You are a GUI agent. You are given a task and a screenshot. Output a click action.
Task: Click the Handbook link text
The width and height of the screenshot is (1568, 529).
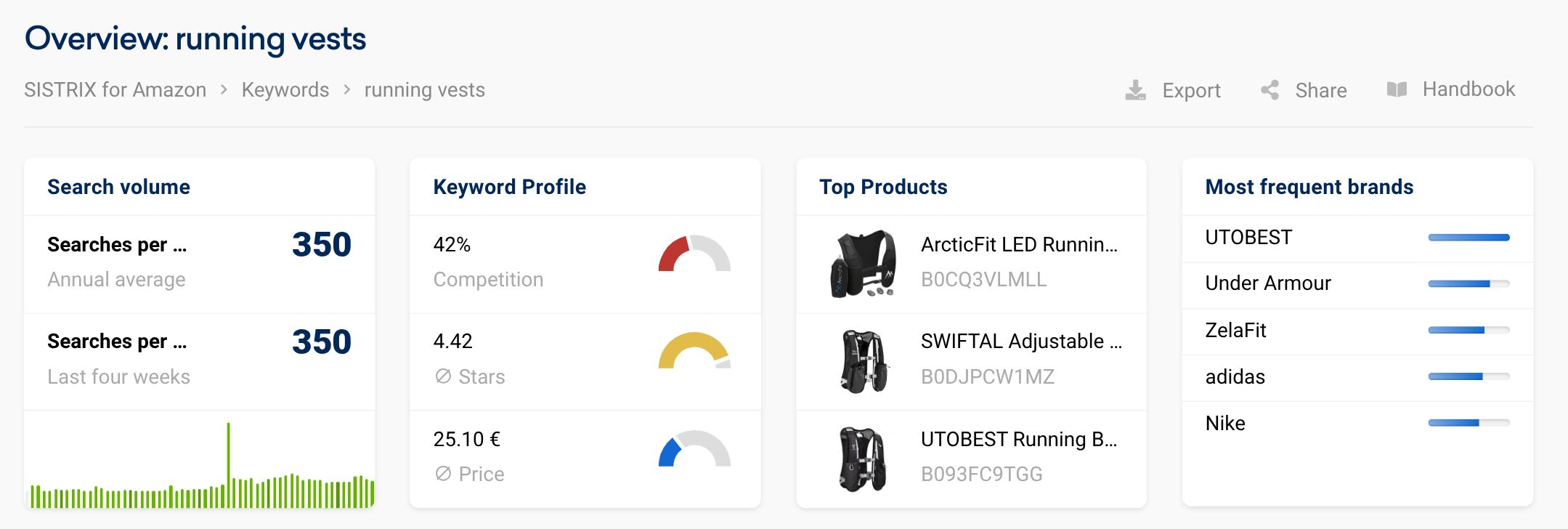1469,89
